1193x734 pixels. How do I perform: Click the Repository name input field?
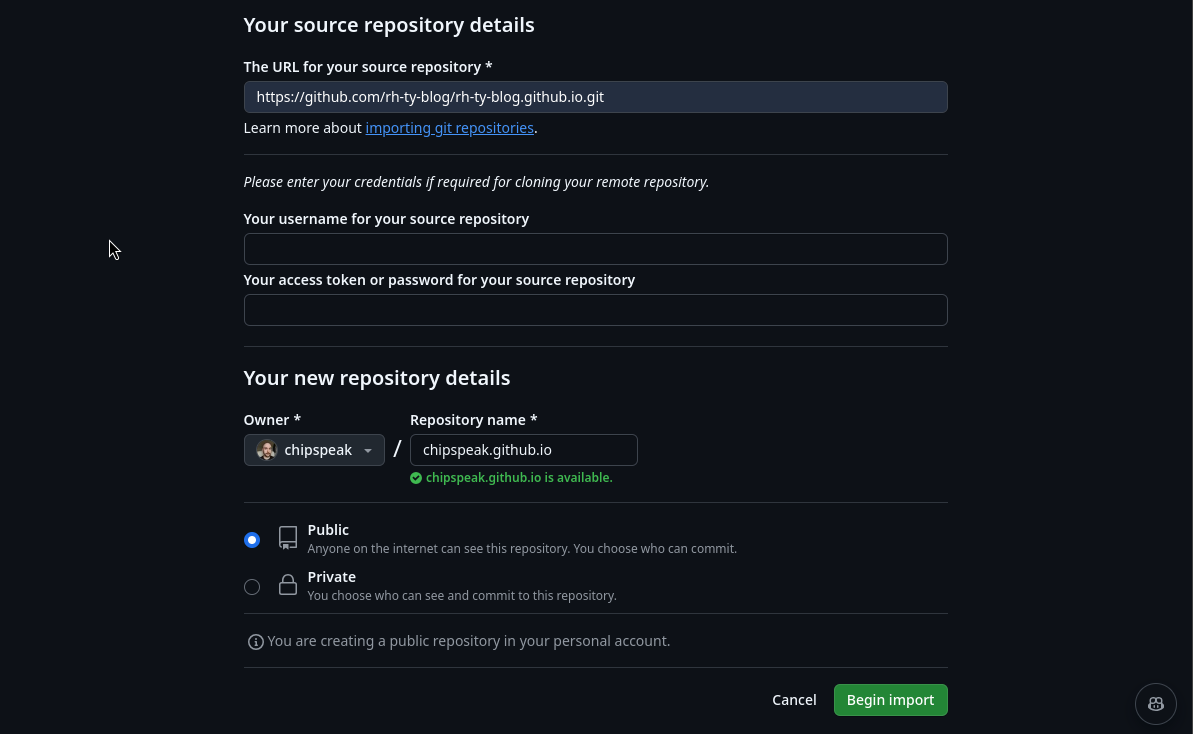(523, 450)
